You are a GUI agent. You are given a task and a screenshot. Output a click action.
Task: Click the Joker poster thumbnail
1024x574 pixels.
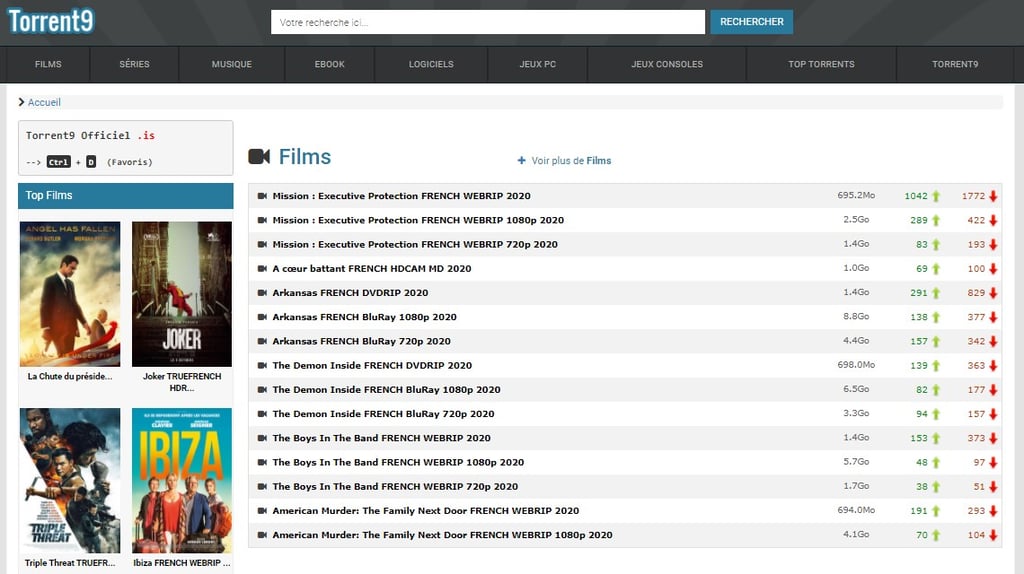[x=182, y=294]
